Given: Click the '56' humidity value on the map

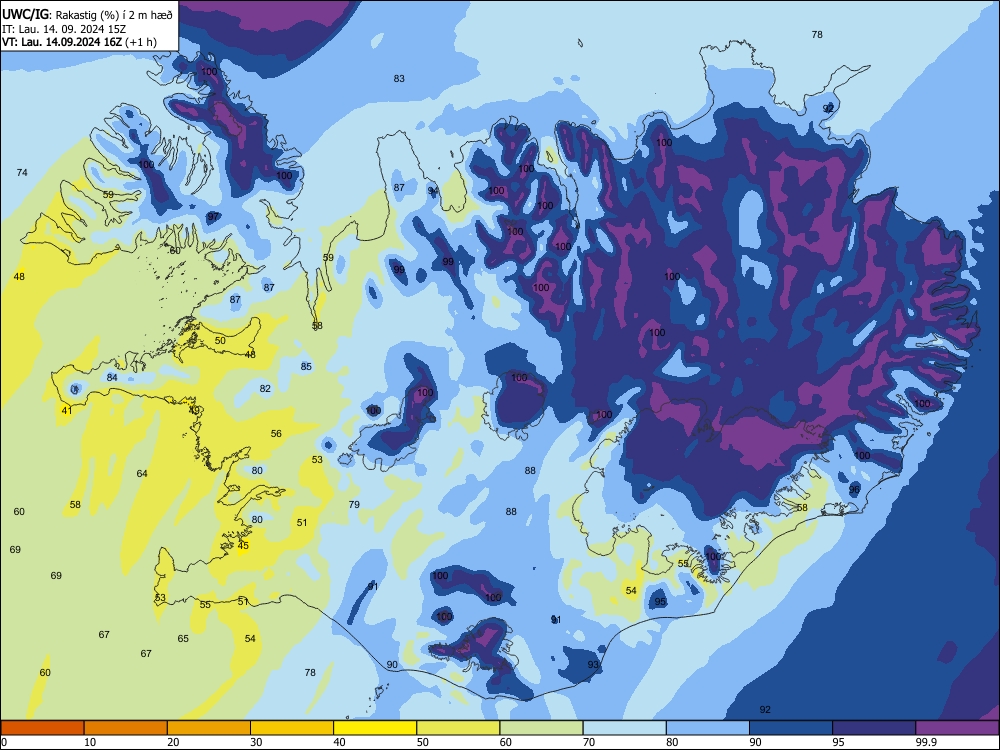Looking at the screenshot, I should click(x=276, y=434).
